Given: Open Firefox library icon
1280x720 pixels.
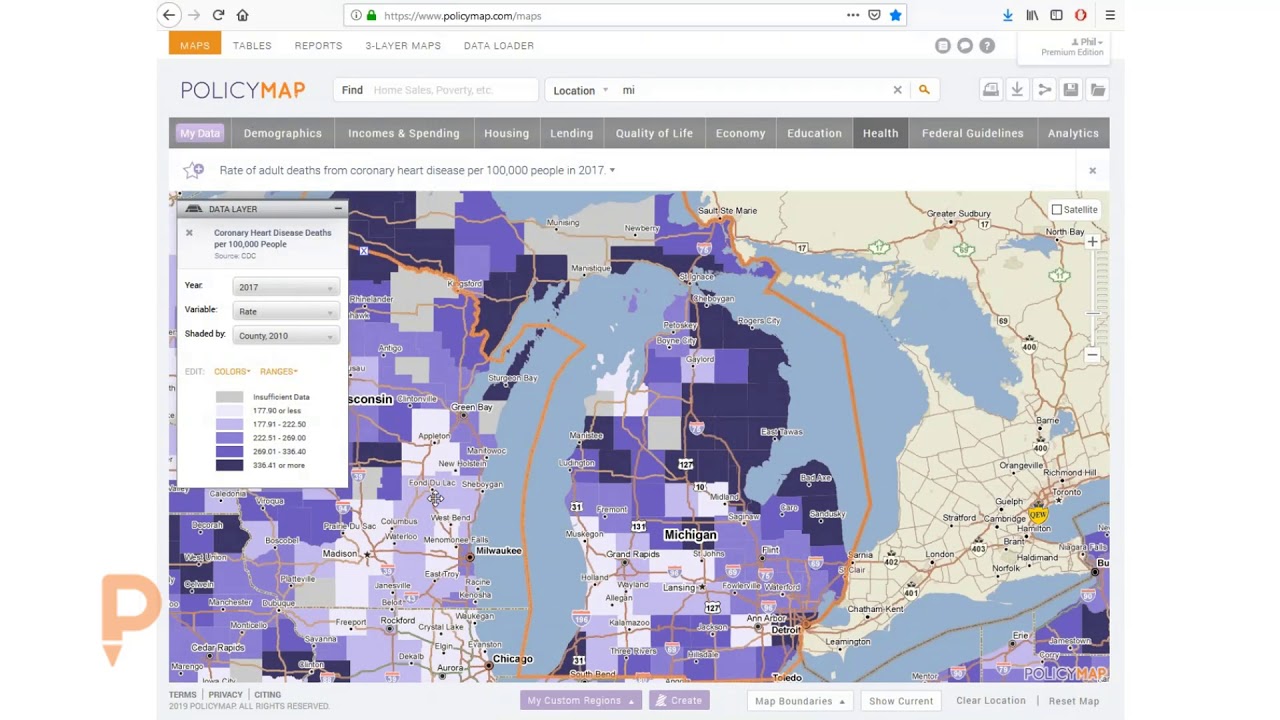Looking at the screenshot, I should click(1032, 15).
